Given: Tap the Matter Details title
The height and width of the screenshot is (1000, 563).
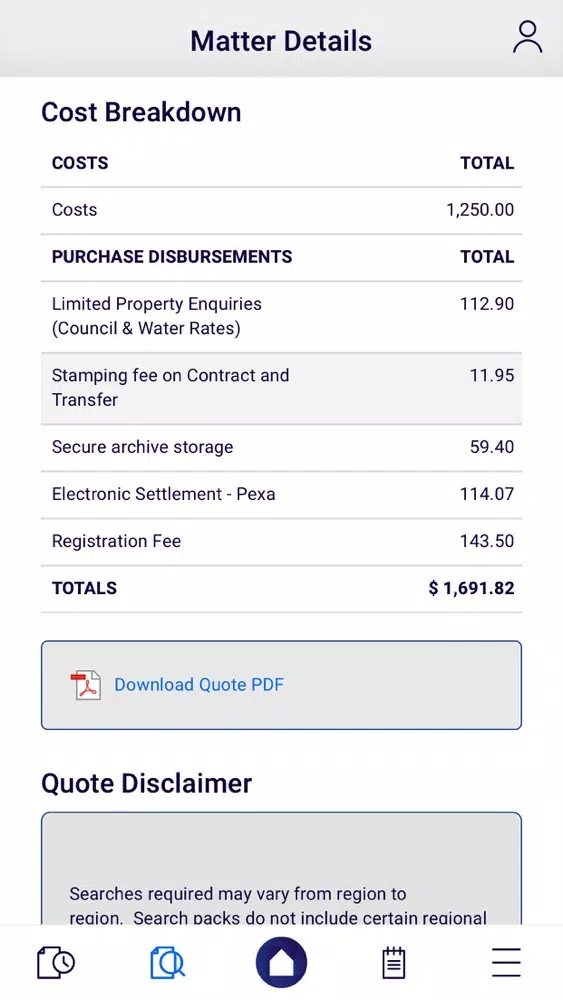Looking at the screenshot, I should [281, 41].
